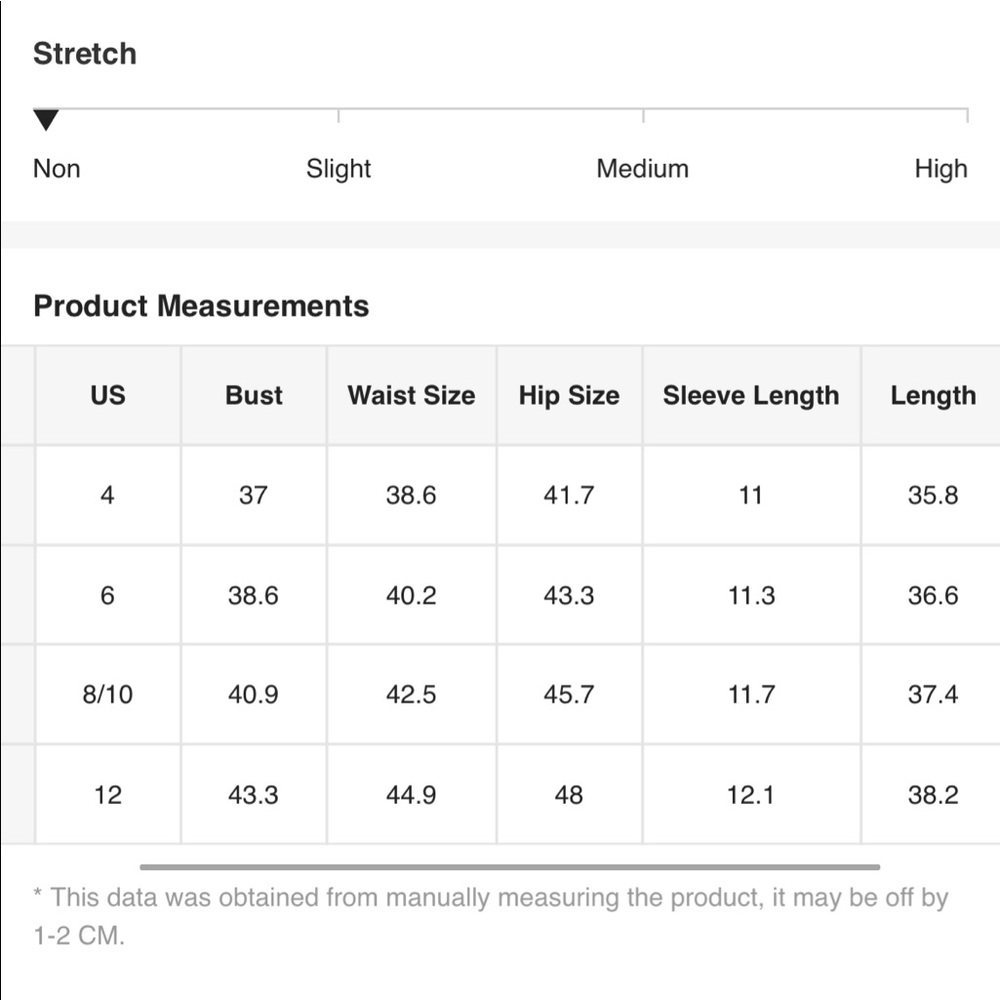This screenshot has height=1000, width=1000.
Task: Click the Sleeve Length column header
Action: point(751,395)
